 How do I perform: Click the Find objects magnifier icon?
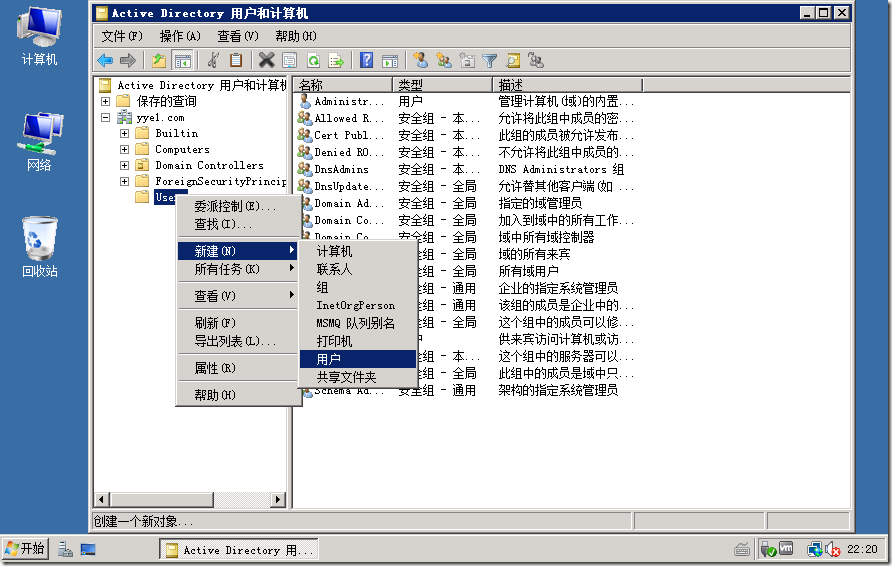[513, 60]
